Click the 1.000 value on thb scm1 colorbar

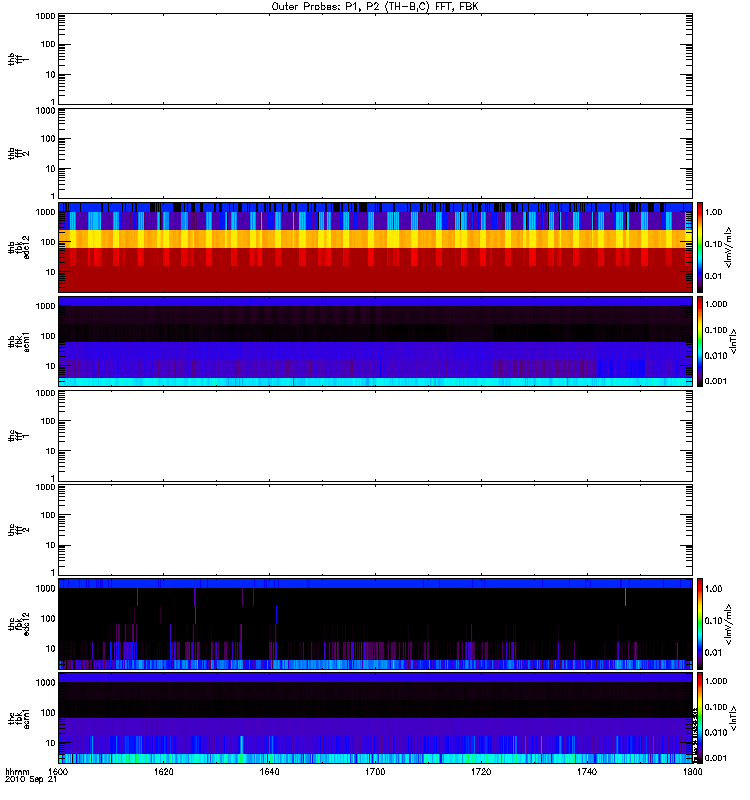click(x=716, y=304)
